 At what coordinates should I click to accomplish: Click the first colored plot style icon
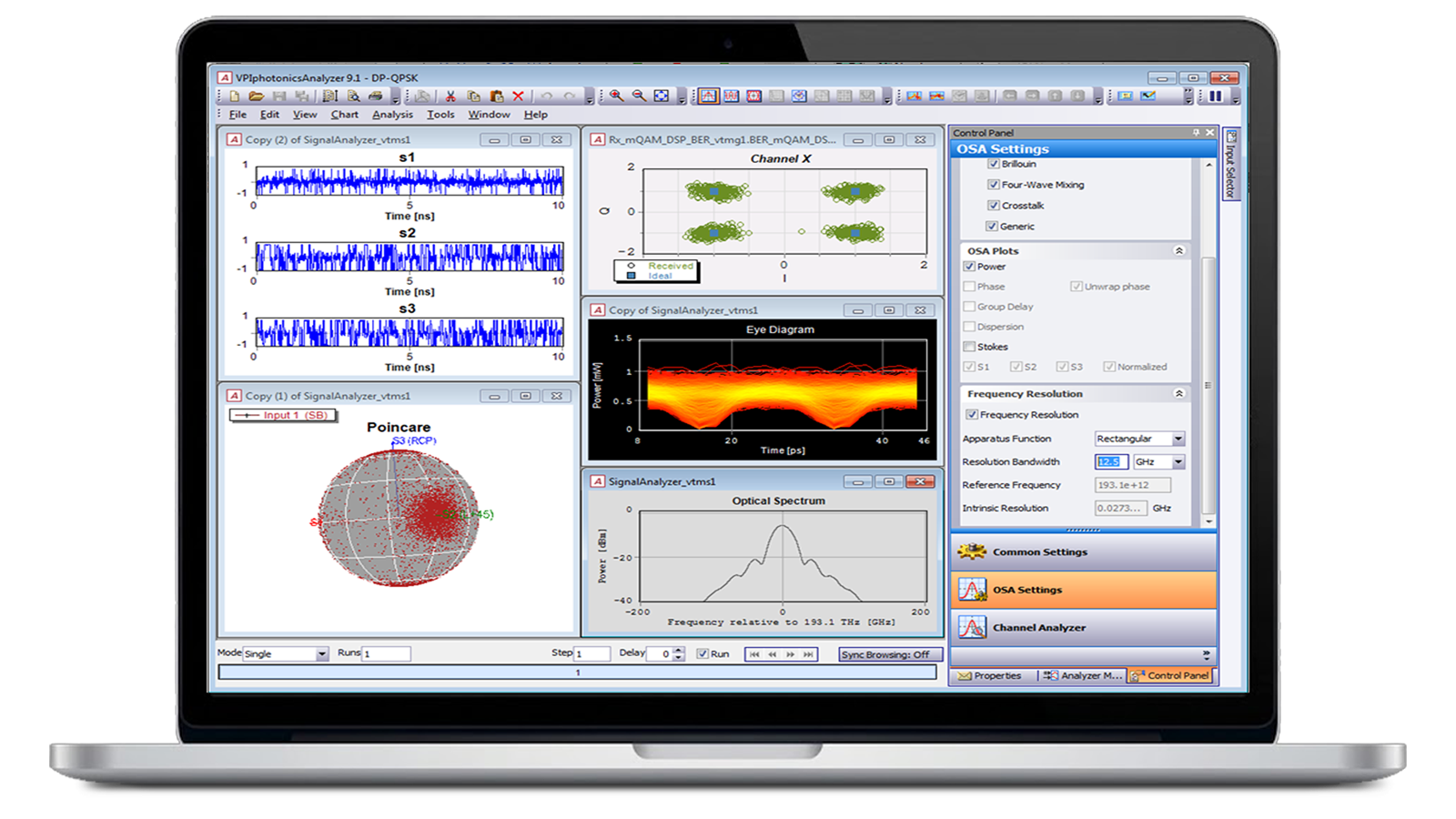914,96
